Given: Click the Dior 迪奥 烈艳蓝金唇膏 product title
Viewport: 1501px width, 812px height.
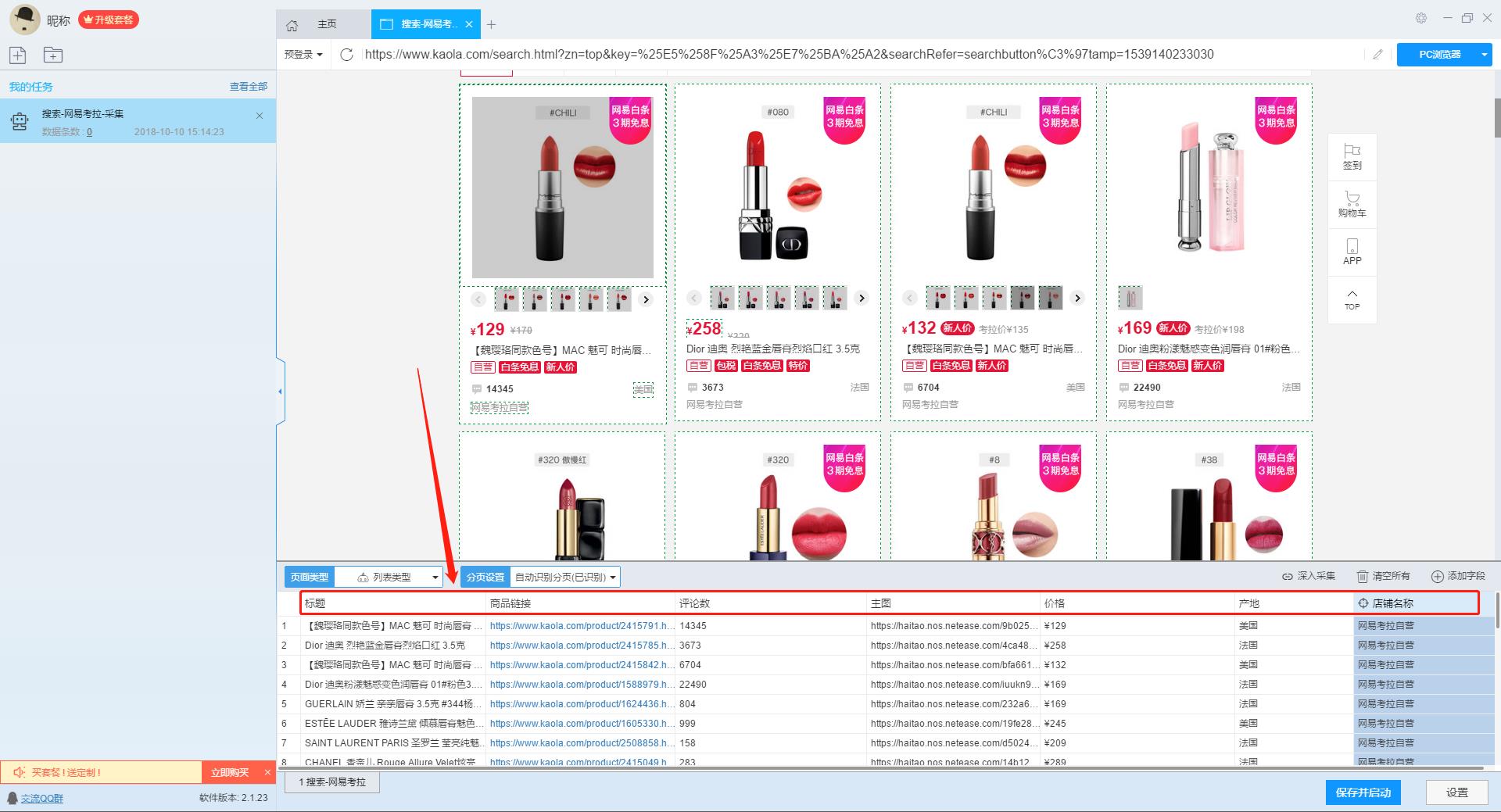Looking at the screenshot, I should coord(772,349).
